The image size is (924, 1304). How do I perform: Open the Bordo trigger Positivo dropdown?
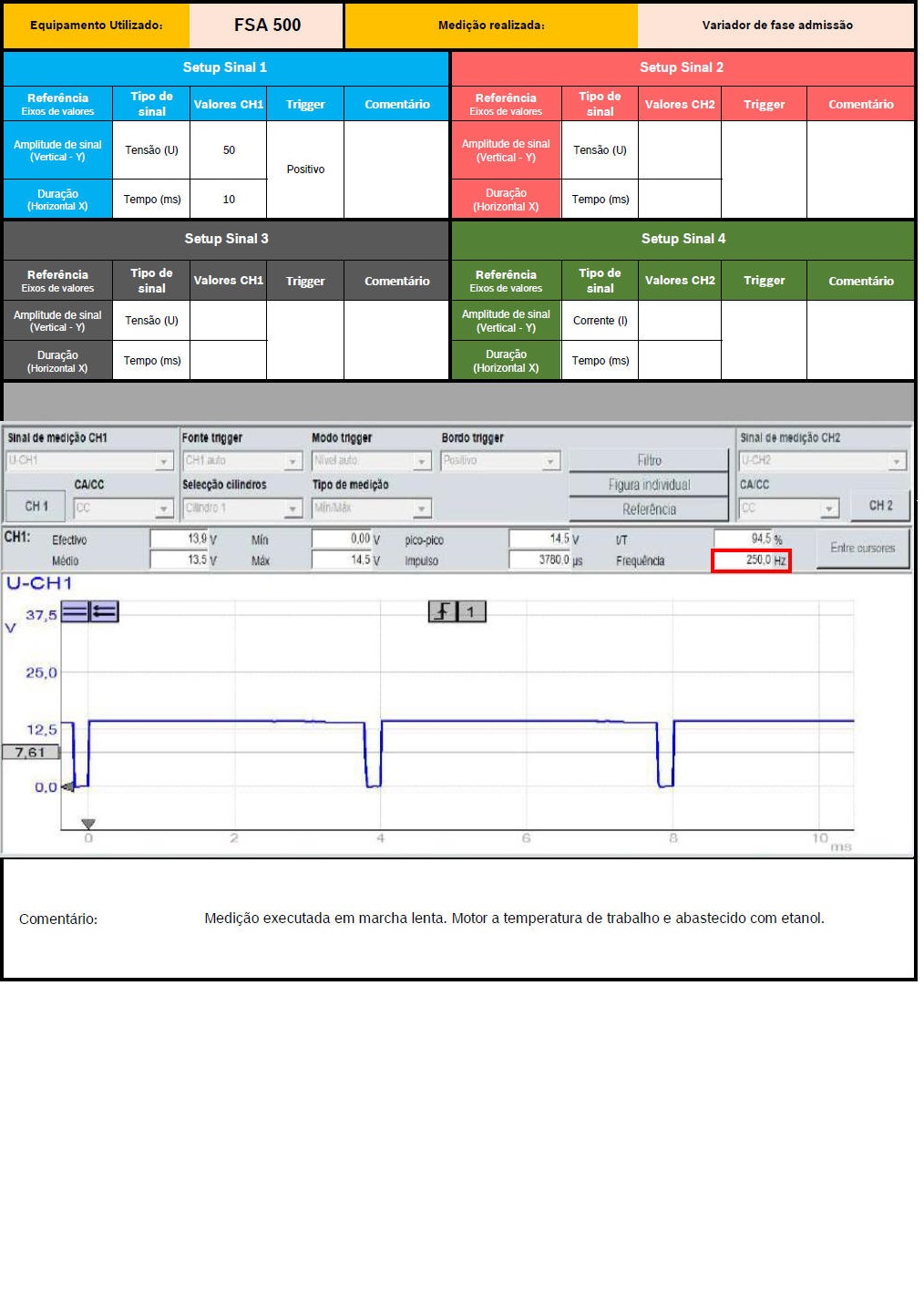pos(500,461)
